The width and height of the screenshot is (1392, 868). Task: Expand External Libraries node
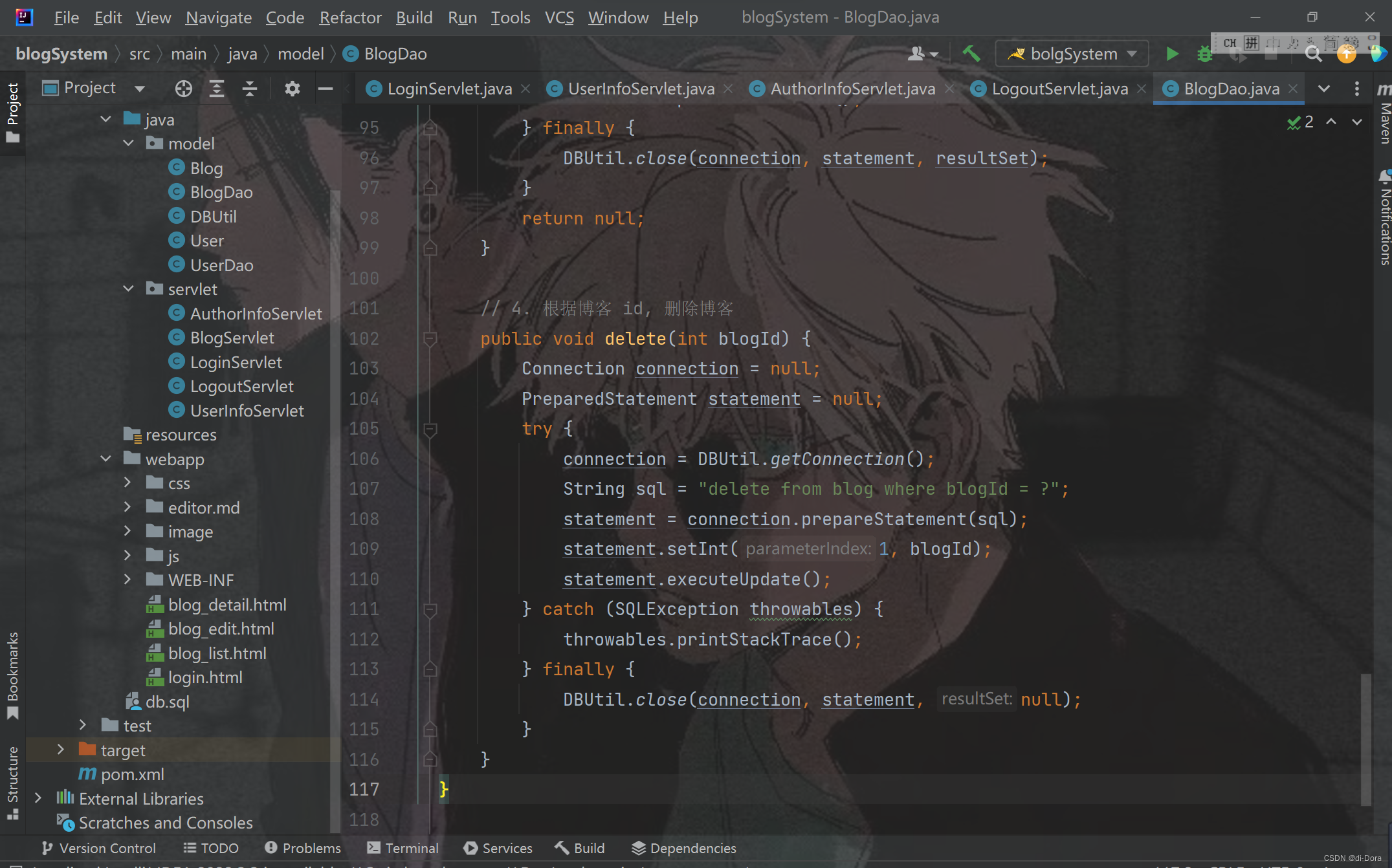tap(38, 798)
